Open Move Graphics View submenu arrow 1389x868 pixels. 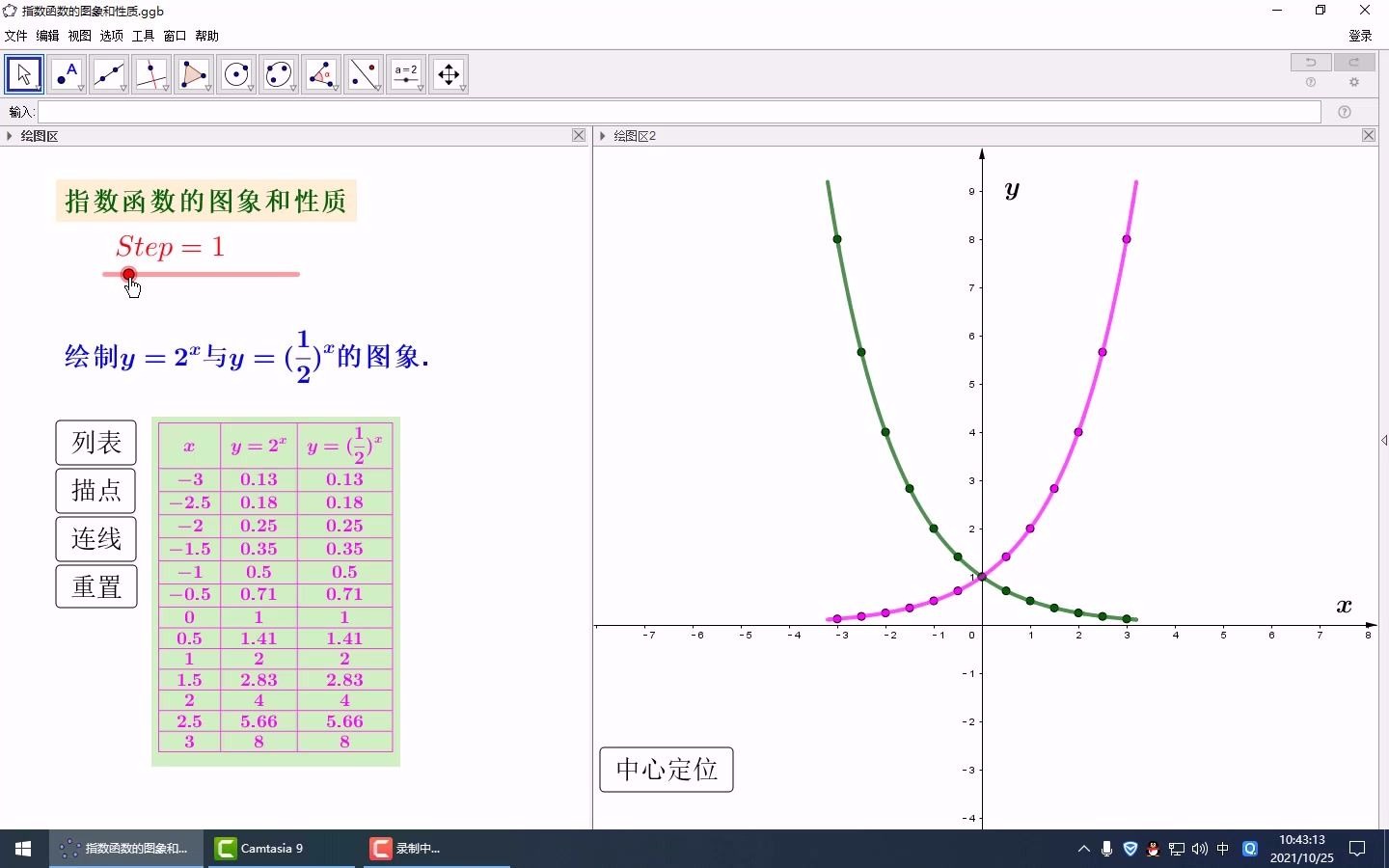click(463, 89)
